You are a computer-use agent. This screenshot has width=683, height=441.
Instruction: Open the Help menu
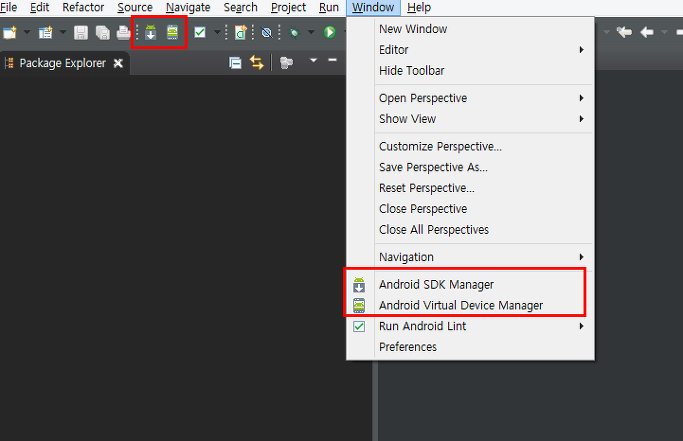(x=419, y=7)
